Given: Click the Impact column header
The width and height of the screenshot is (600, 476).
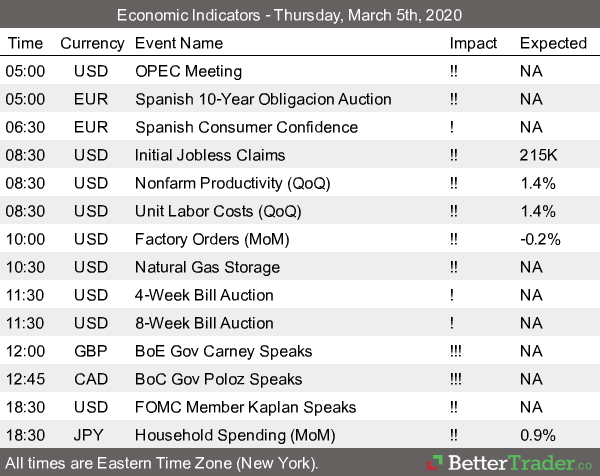Looking at the screenshot, I should tap(473, 43).
